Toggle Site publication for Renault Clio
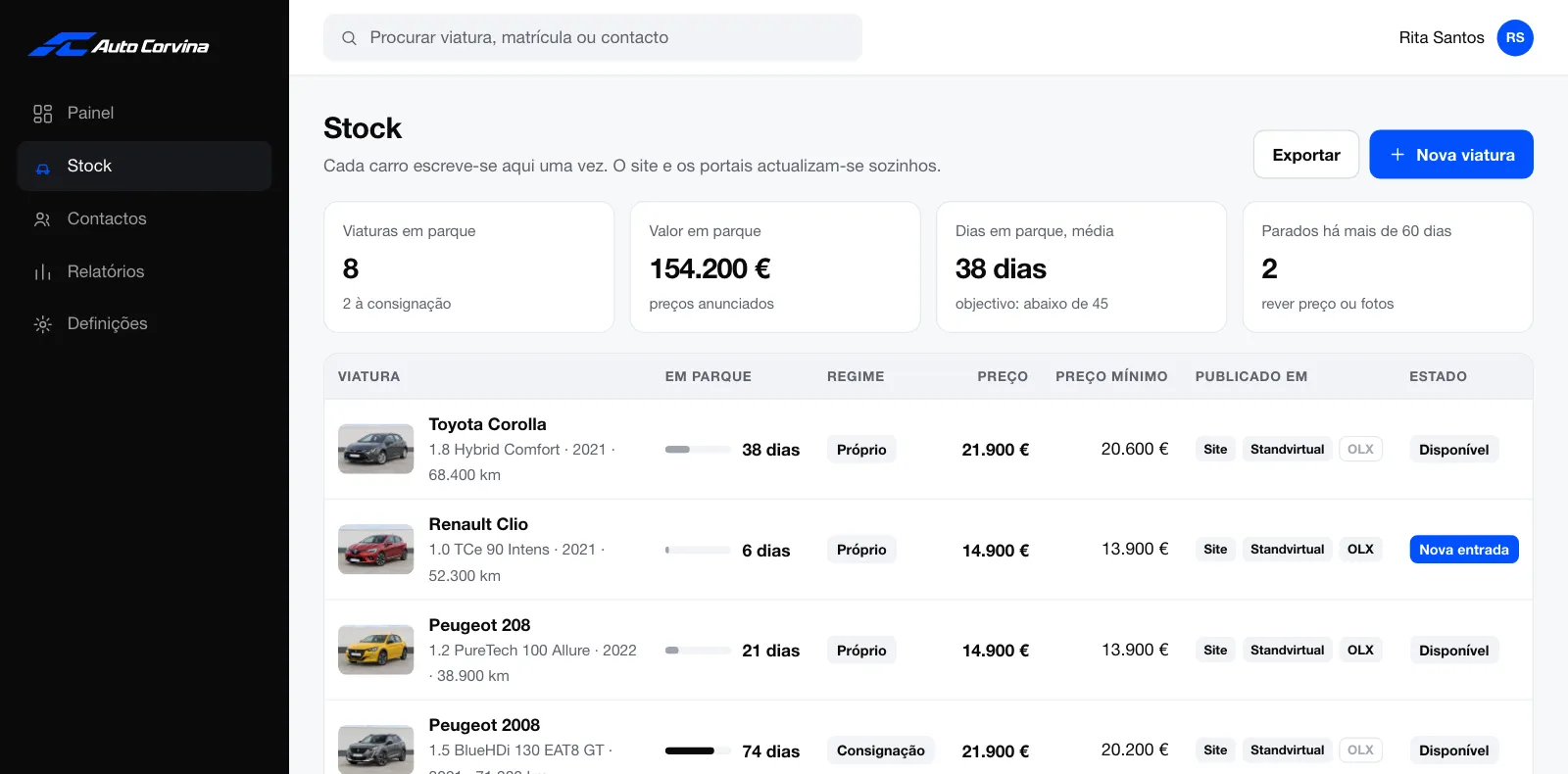1568x774 pixels. [1215, 550]
